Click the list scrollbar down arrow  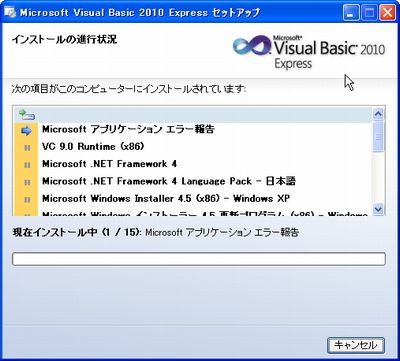pyautogui.click(x=378, y=209)
